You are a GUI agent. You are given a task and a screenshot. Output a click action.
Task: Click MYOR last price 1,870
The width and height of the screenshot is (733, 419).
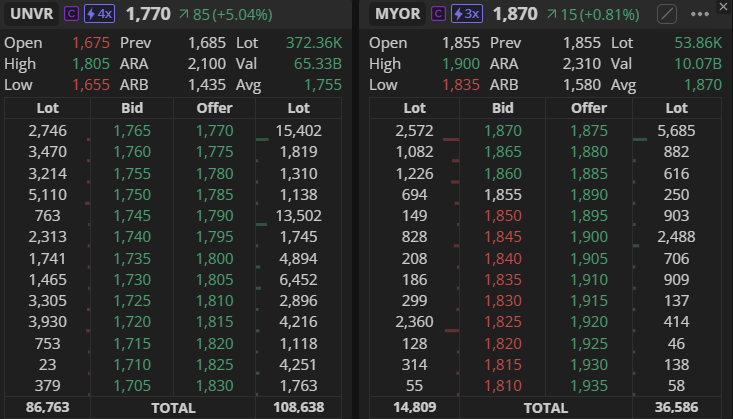pos(515,14)
